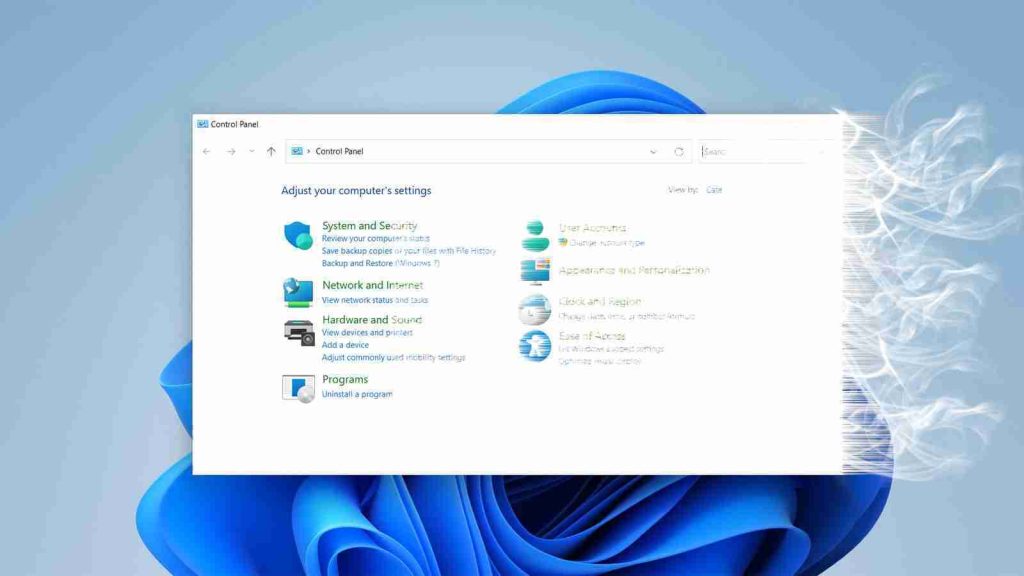The height and width of the screenshot is (576, 1024).
Task: Refresh the Control Panel view
Action: pos(679,152)
